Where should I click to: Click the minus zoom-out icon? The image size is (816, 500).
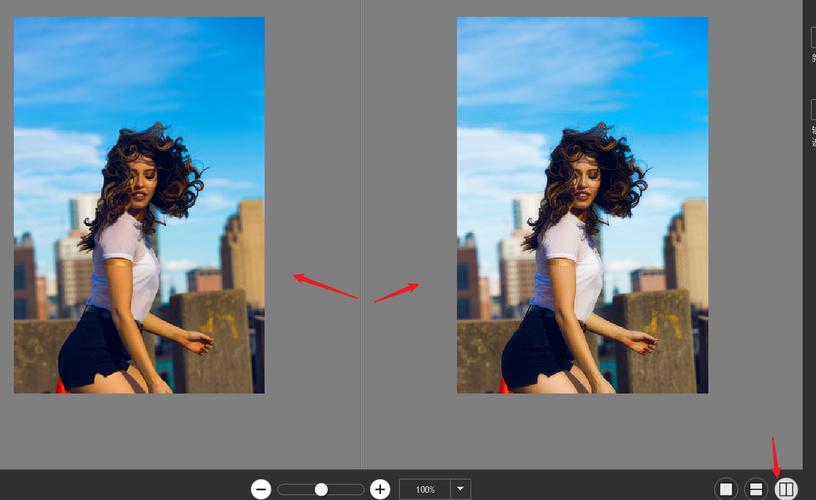click(261, 489)
